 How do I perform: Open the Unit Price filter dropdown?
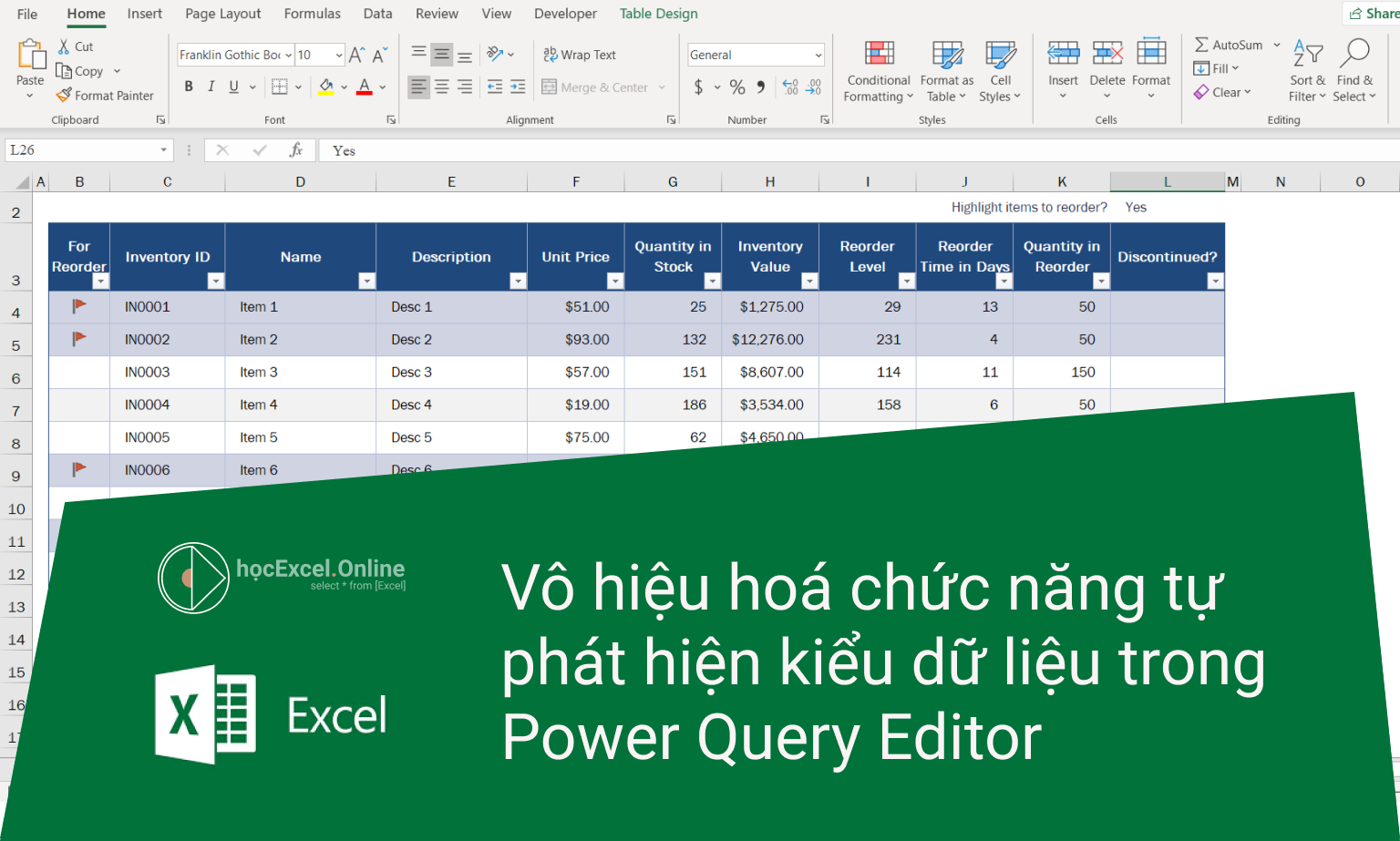[x=615, y=281]
